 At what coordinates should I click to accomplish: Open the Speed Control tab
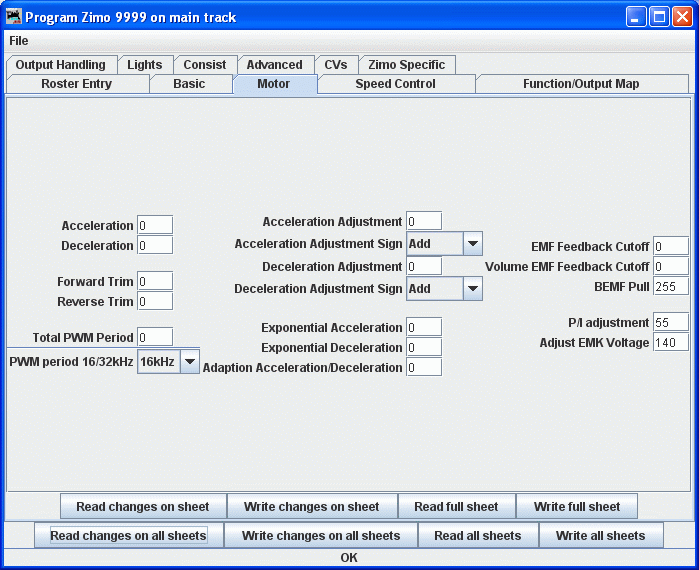[396, 84]
